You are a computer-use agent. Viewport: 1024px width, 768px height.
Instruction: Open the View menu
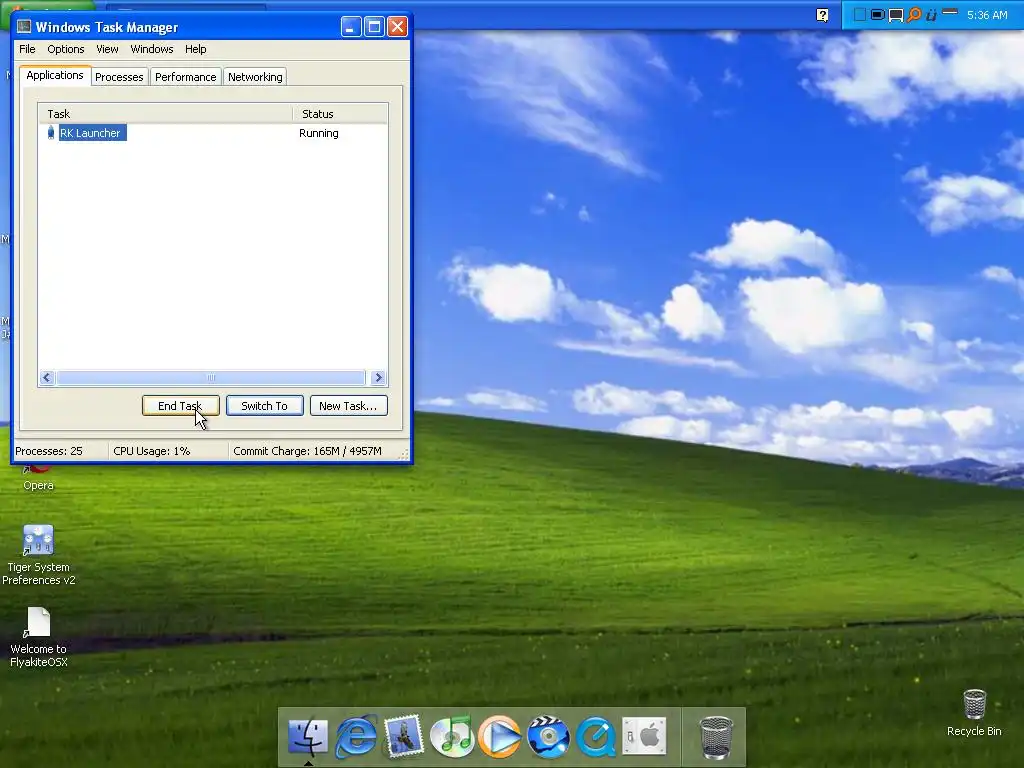click(107, 49)
